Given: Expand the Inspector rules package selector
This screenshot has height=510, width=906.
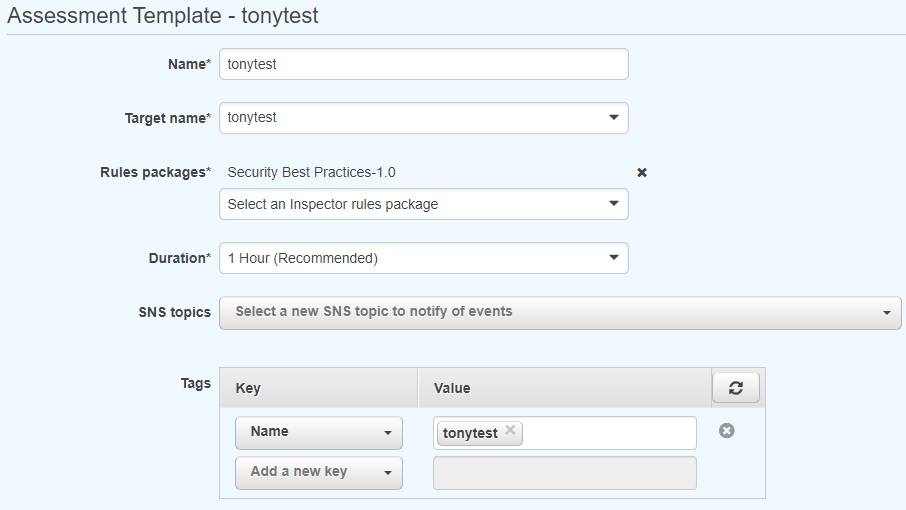Looking at the screenshot, I should (424, 204).
